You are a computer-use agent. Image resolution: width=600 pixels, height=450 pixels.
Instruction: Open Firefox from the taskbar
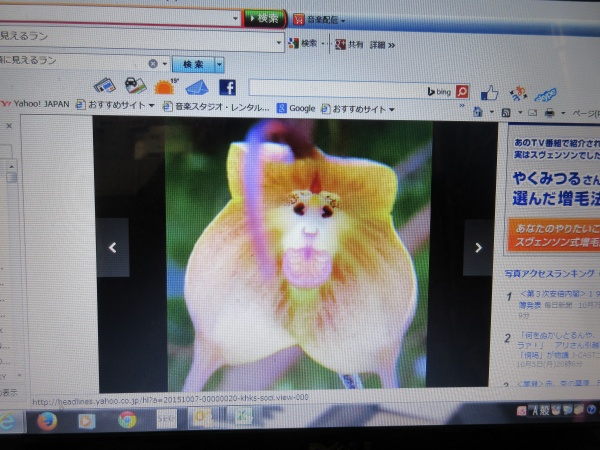tap(46, 420)
